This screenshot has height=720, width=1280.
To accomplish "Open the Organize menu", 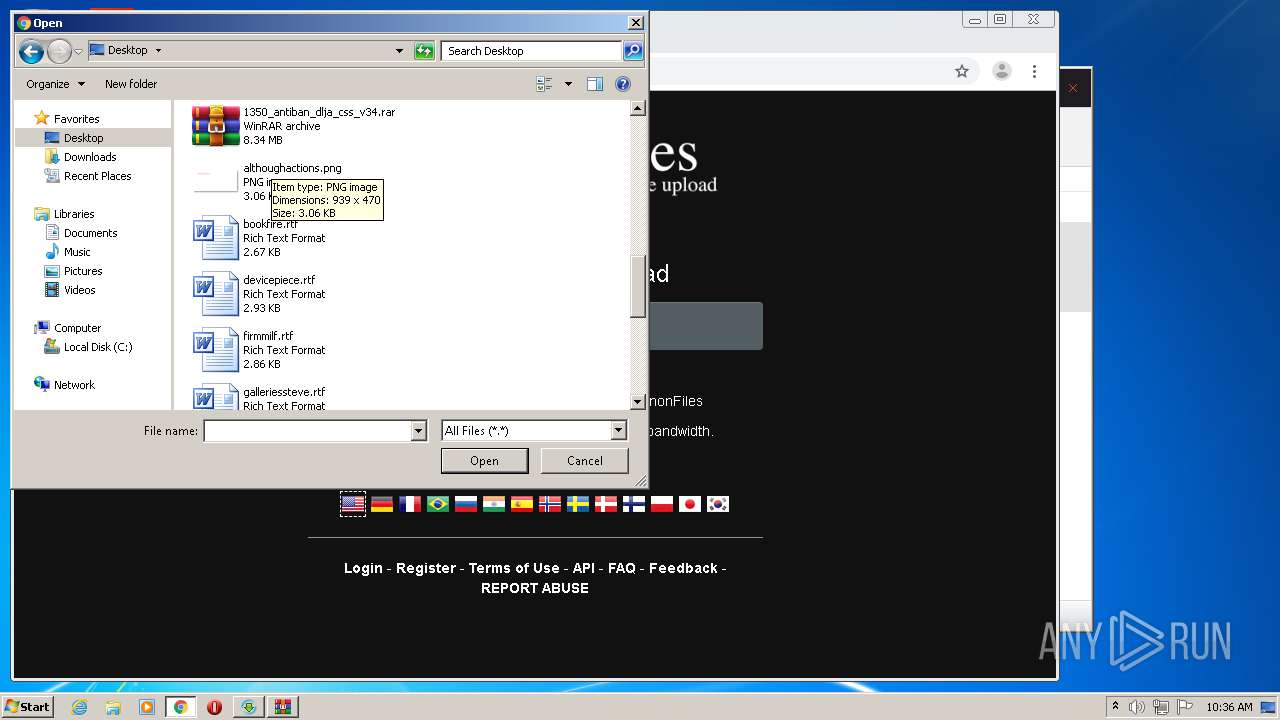I will pos(55,84).
